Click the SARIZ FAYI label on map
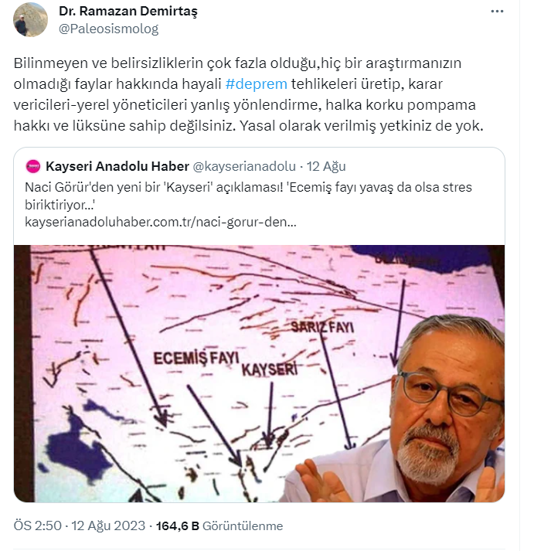This screenshot has width=534, height=551. click(323, 328)
